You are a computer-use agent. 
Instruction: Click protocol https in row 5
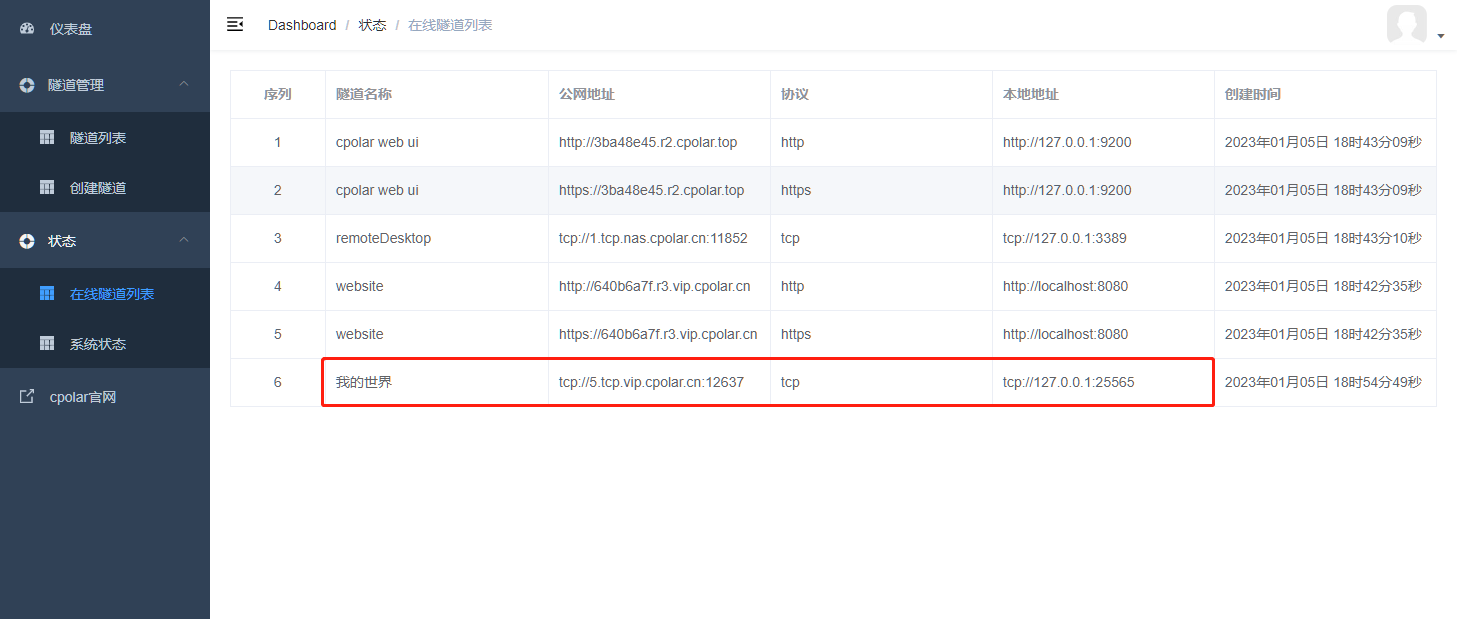pos(796,334)
